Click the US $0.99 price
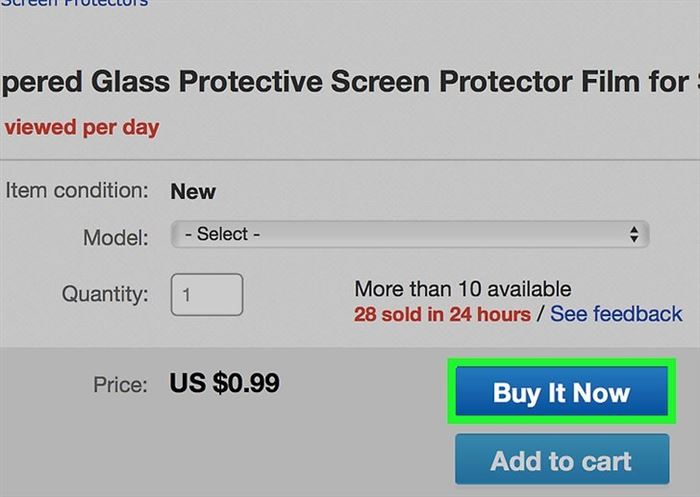 [x=225, y=383]
